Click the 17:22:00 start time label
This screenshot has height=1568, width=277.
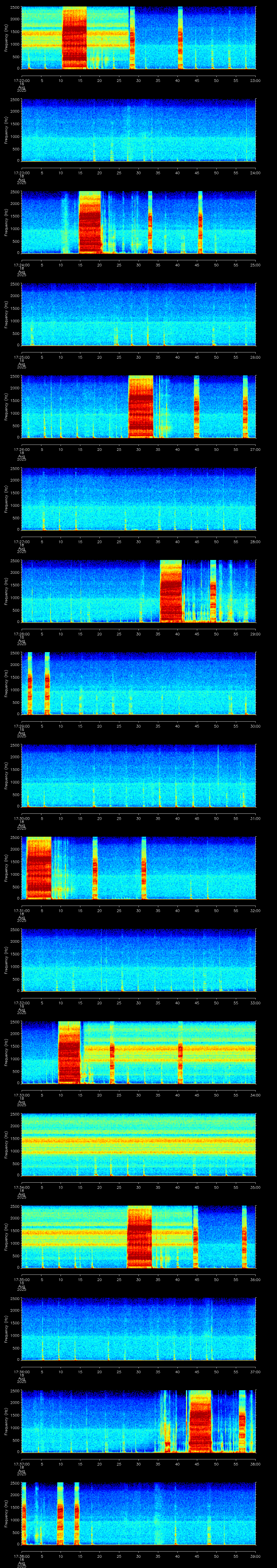(21, 80)
